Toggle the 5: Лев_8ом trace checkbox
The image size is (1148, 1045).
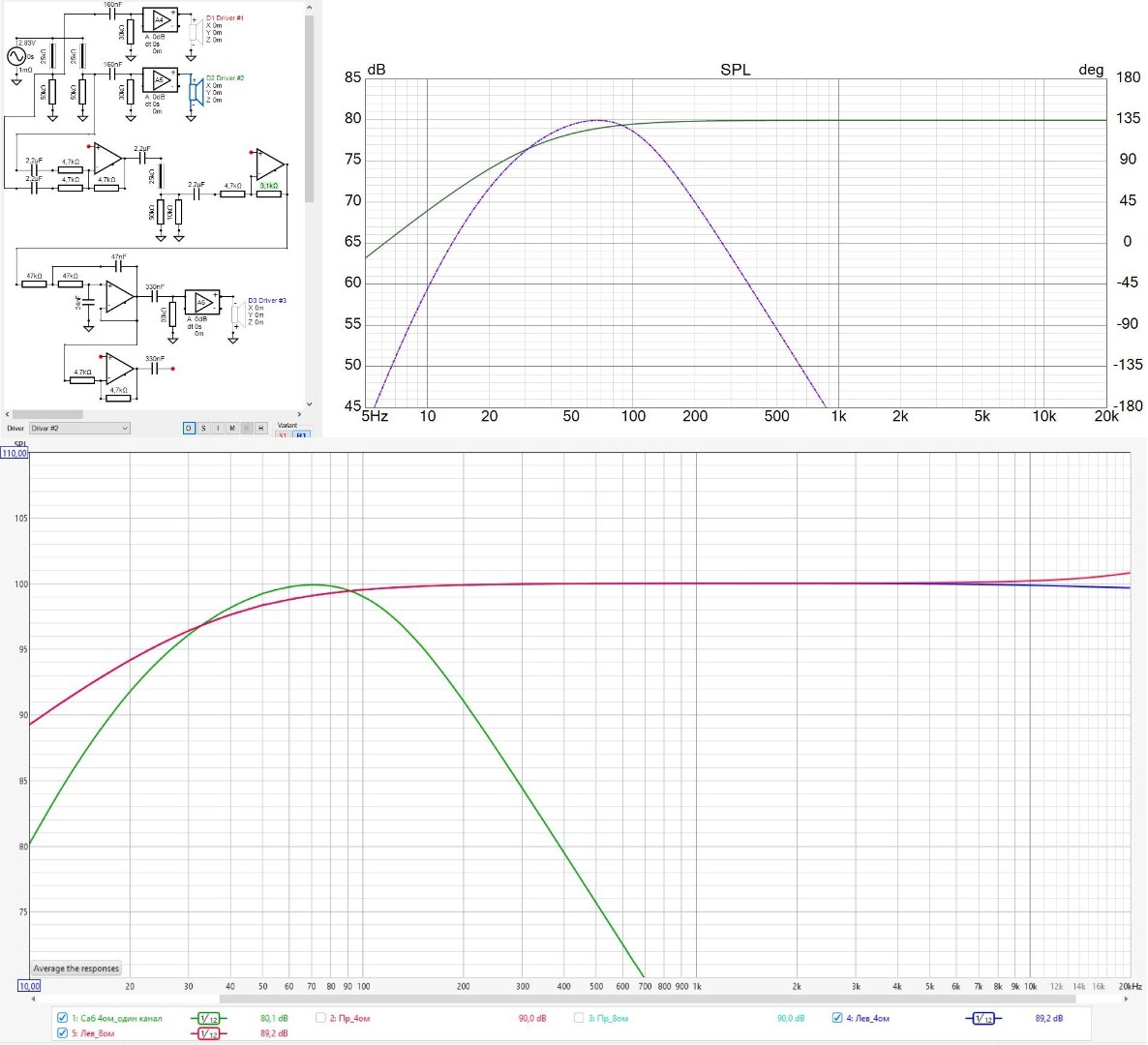63,1033
